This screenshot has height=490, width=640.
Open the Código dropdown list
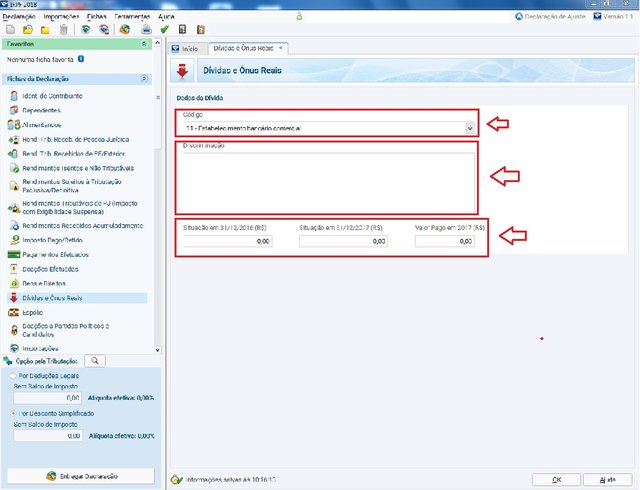pos(470,128)
